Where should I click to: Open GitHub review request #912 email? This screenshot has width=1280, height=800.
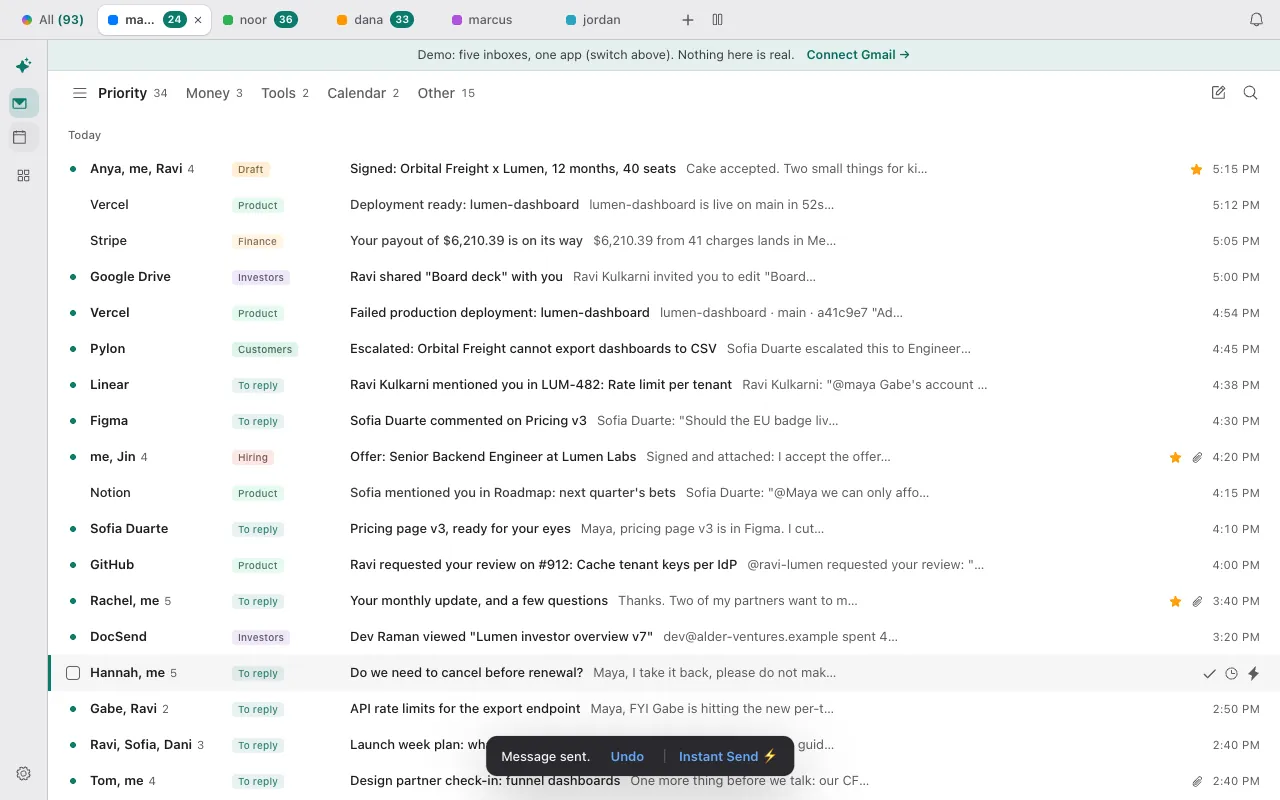click(664, 565)
